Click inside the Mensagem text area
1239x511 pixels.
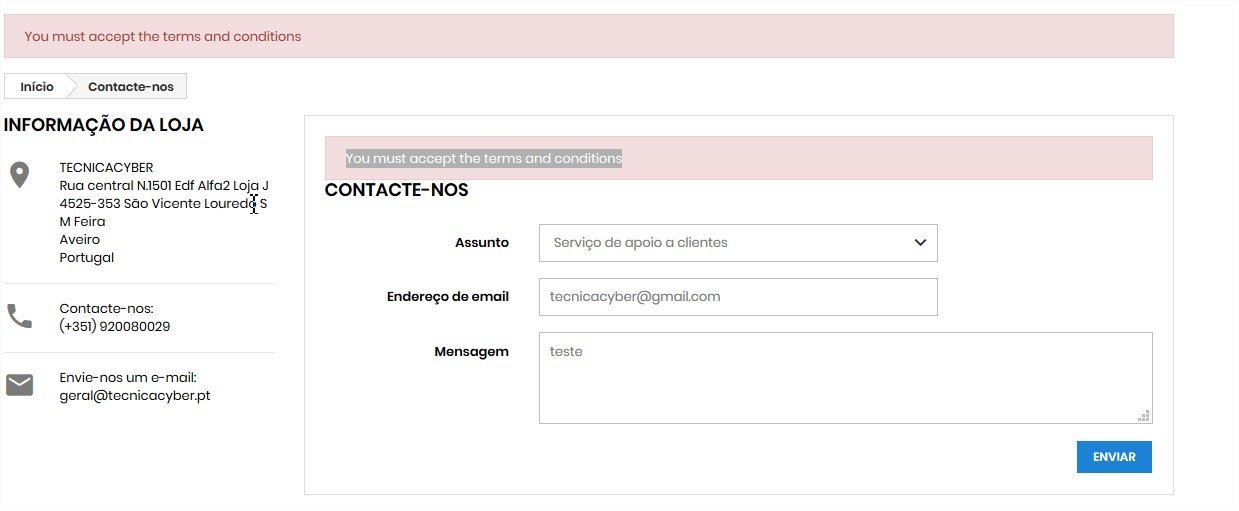click(846, 378)
